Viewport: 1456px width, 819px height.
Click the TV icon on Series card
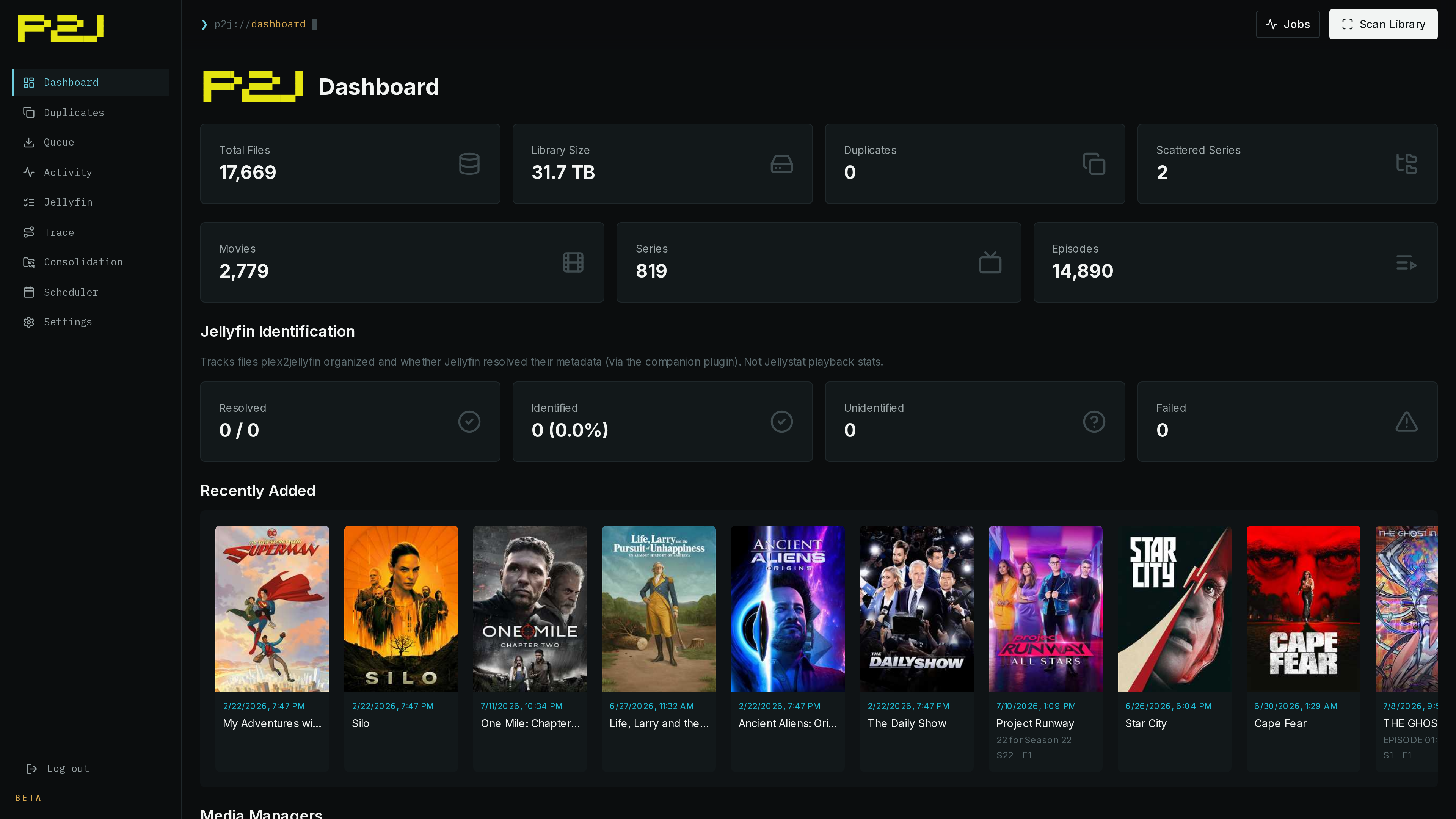coord(990,262)
